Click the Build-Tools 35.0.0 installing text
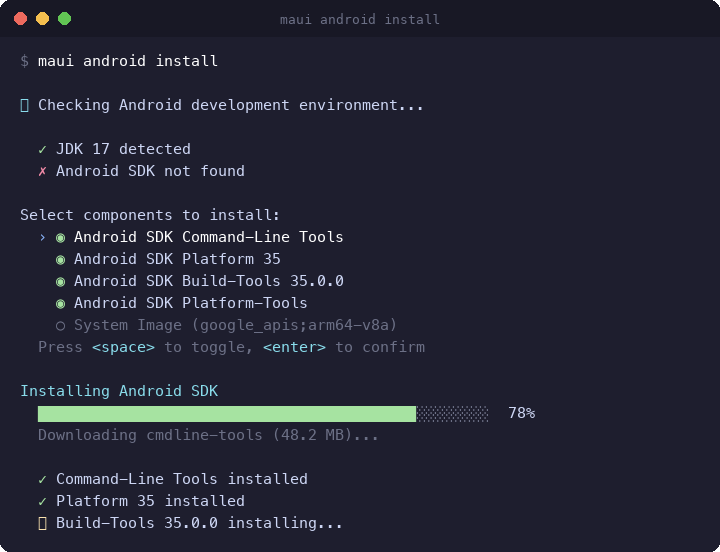The width and height of the screenshot is (720, 552). [x=199, y=524]
